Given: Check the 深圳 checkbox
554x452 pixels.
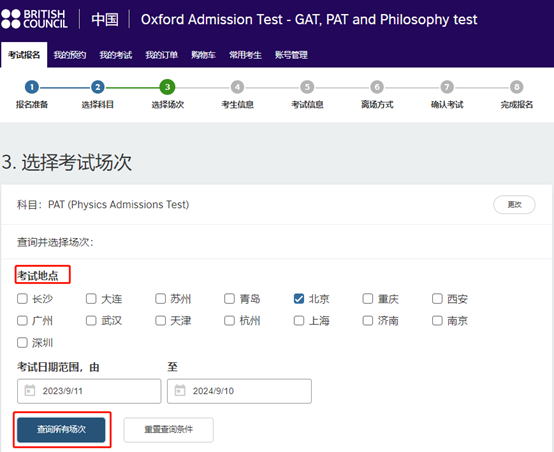Looking at the screenshot, I should pyautogui.click(x=22, y=342).
